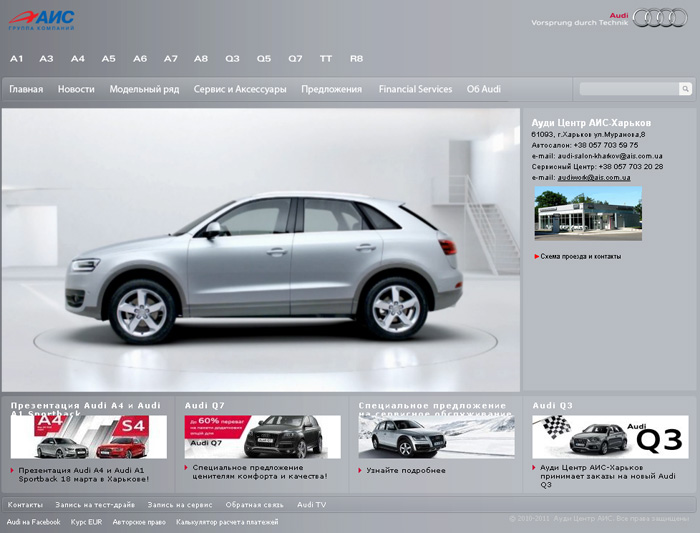Viewport: 700px width, 533px height.
Task: Click the service offer snow banner
Action: click(436, 437)
